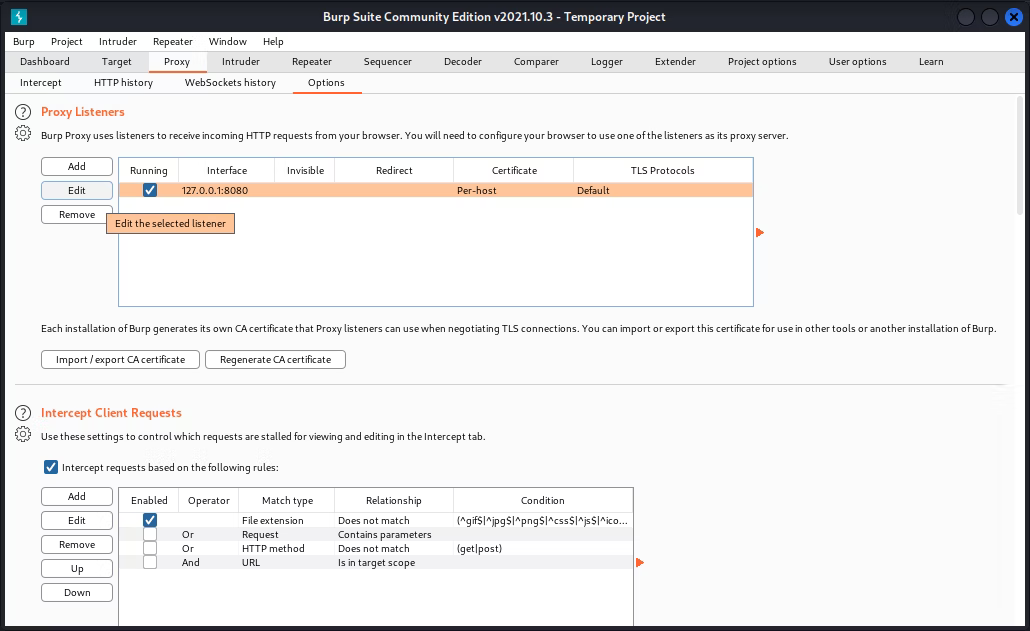Click the Burp Suite lightning logo icon
Viewport: 1030px width, 631px height.
[19, 17]
